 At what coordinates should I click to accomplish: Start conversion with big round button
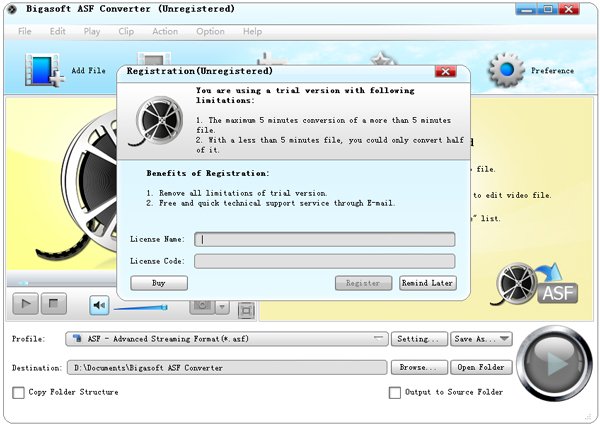pyautogui.click(x=554, y=363)
